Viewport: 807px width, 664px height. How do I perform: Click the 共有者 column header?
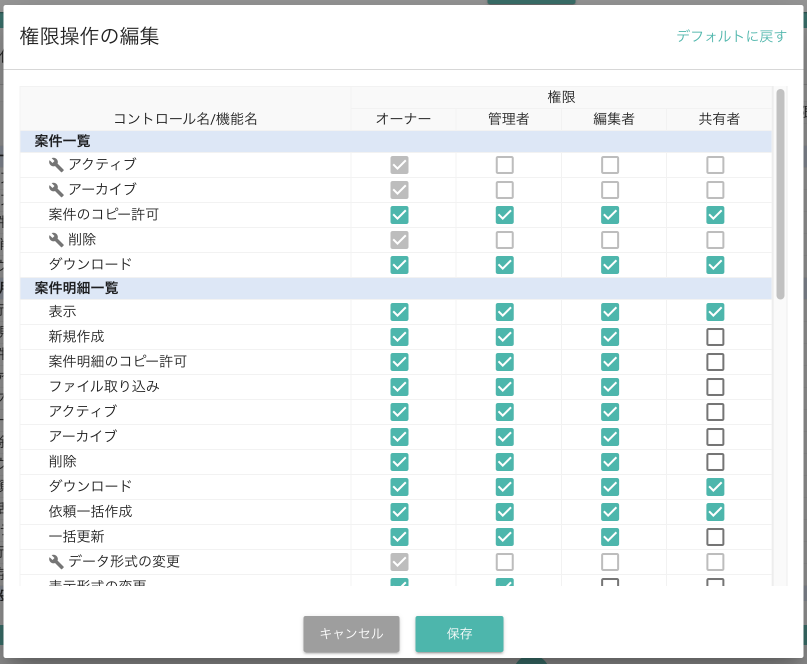[719, 119]
